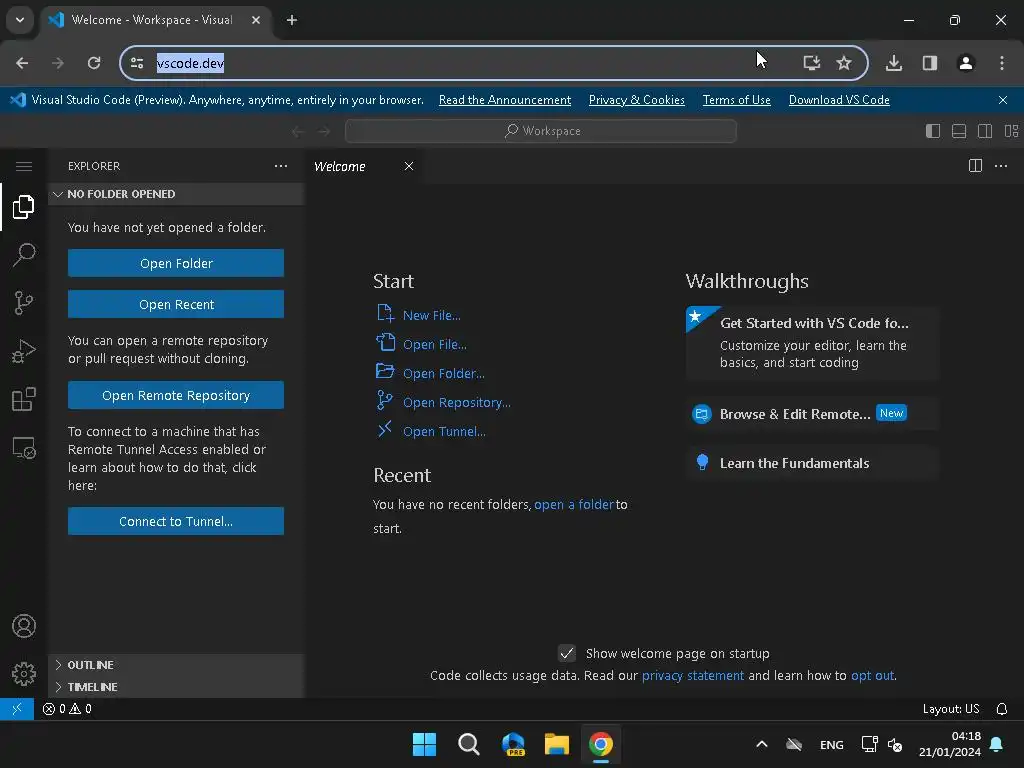The image size is (1024, 768).
Task: Open the privacy statement link
Action: coord(692,675)
